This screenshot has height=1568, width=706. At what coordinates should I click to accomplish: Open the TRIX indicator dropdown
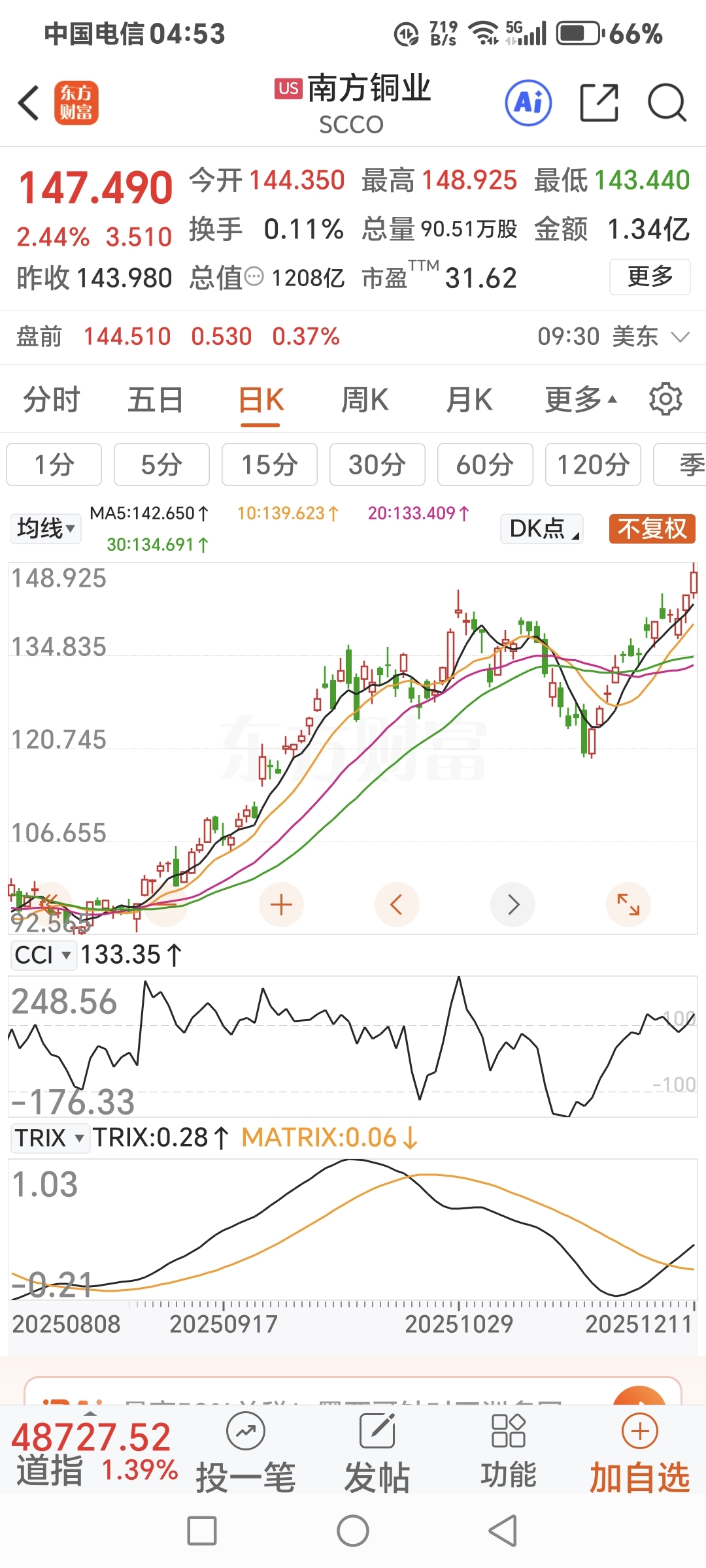coord(50,1137)
